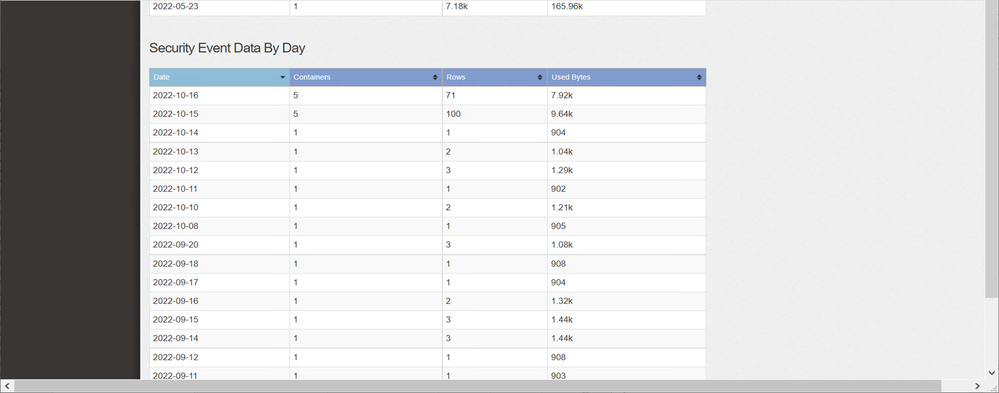The width and height of the screenshot is (999, 393).
Task: Click the horizontal scrollbar right arrow
Action: [977, 386]
